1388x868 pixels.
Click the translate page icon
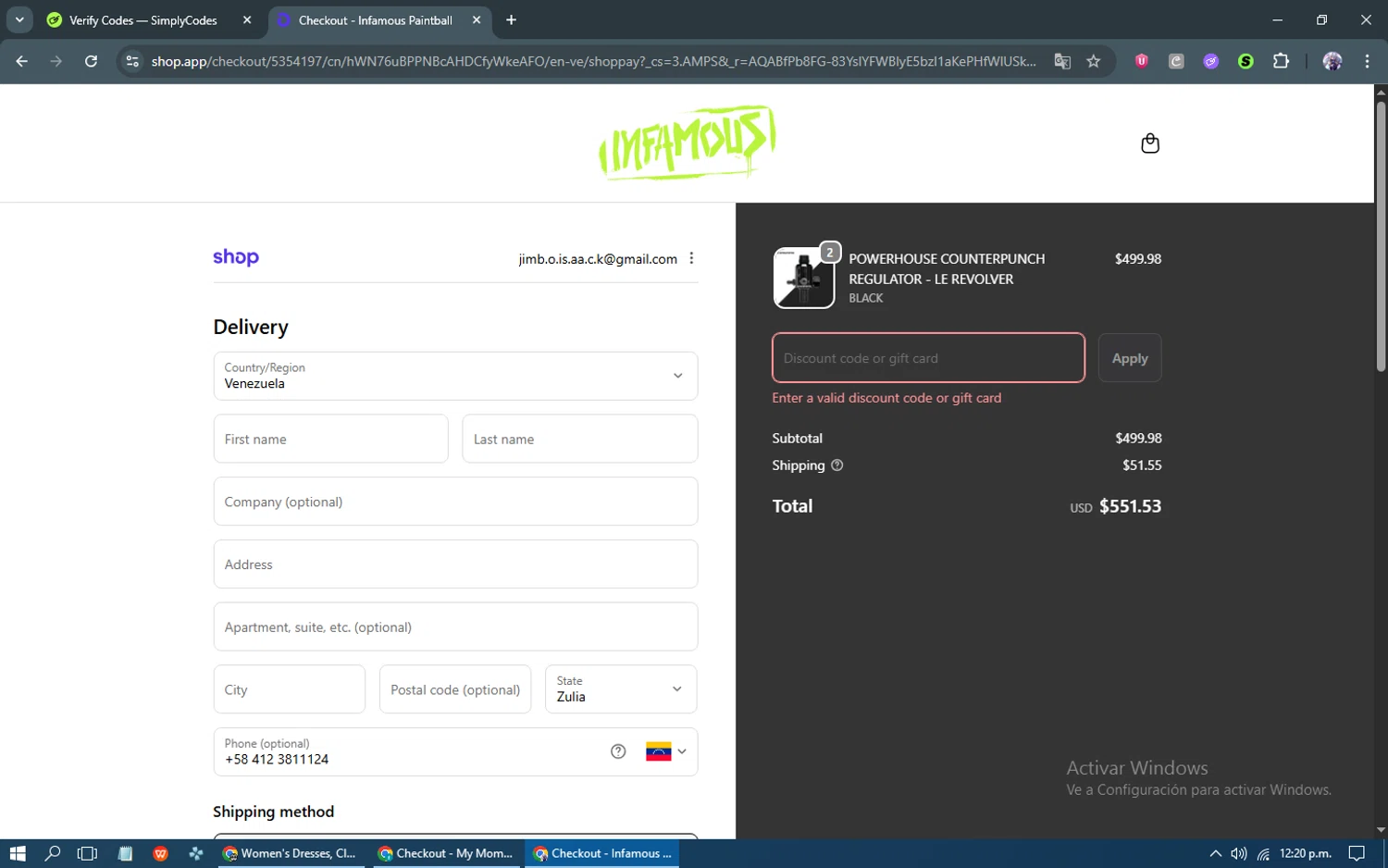(x=1062, y=61)
